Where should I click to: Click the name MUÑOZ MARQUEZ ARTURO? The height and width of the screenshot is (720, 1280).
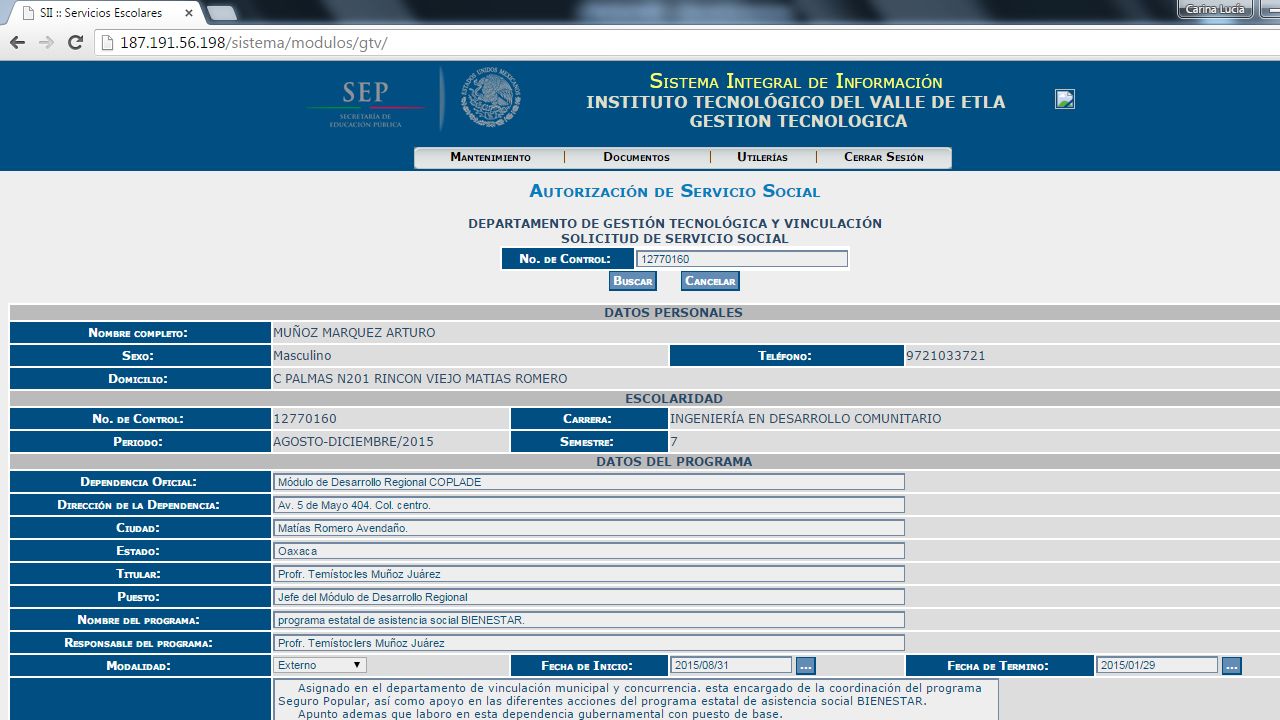click(354, 333)
